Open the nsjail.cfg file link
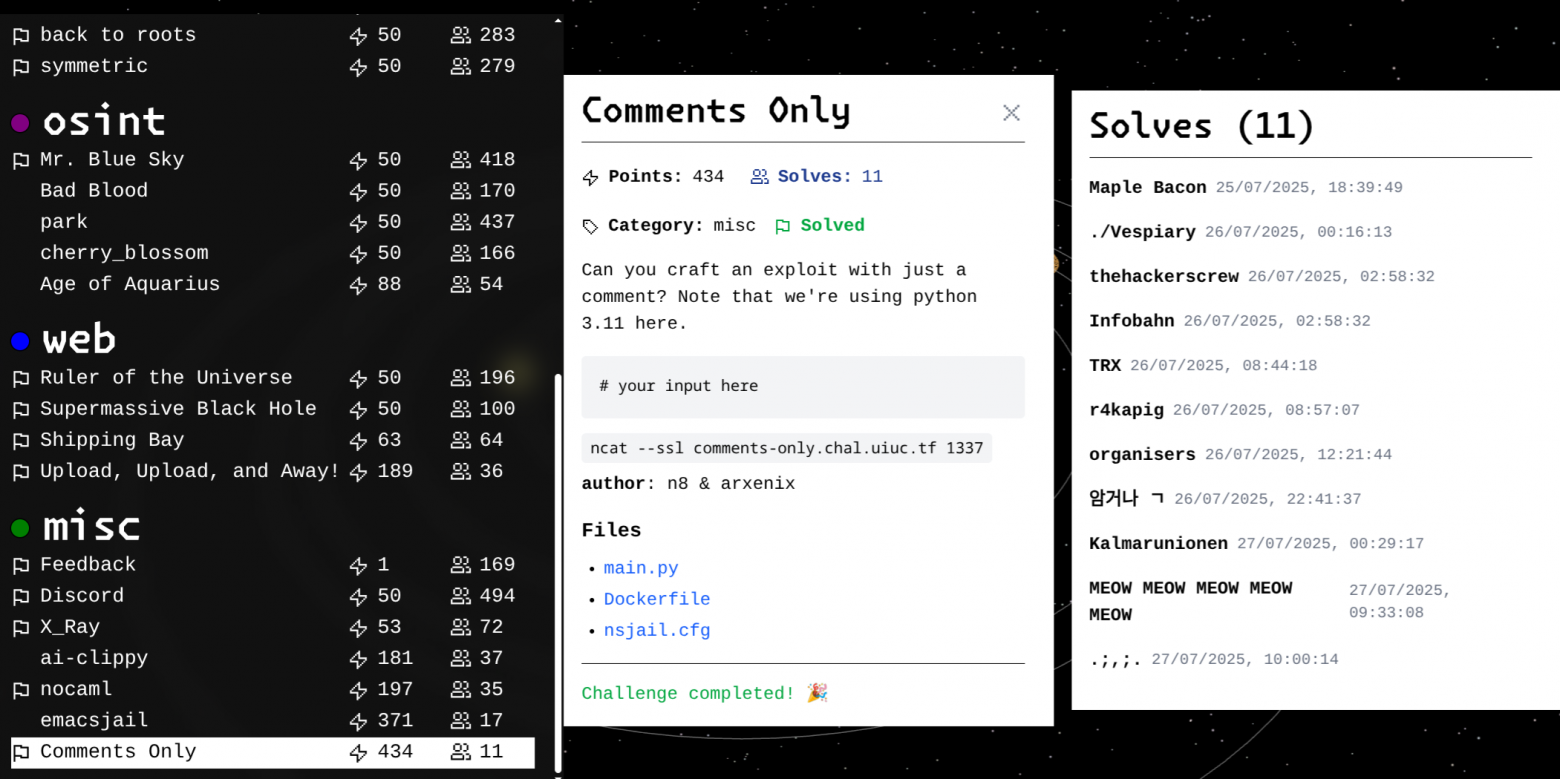The height and width of the screenshot is (779, 1560). coord(657,631)
